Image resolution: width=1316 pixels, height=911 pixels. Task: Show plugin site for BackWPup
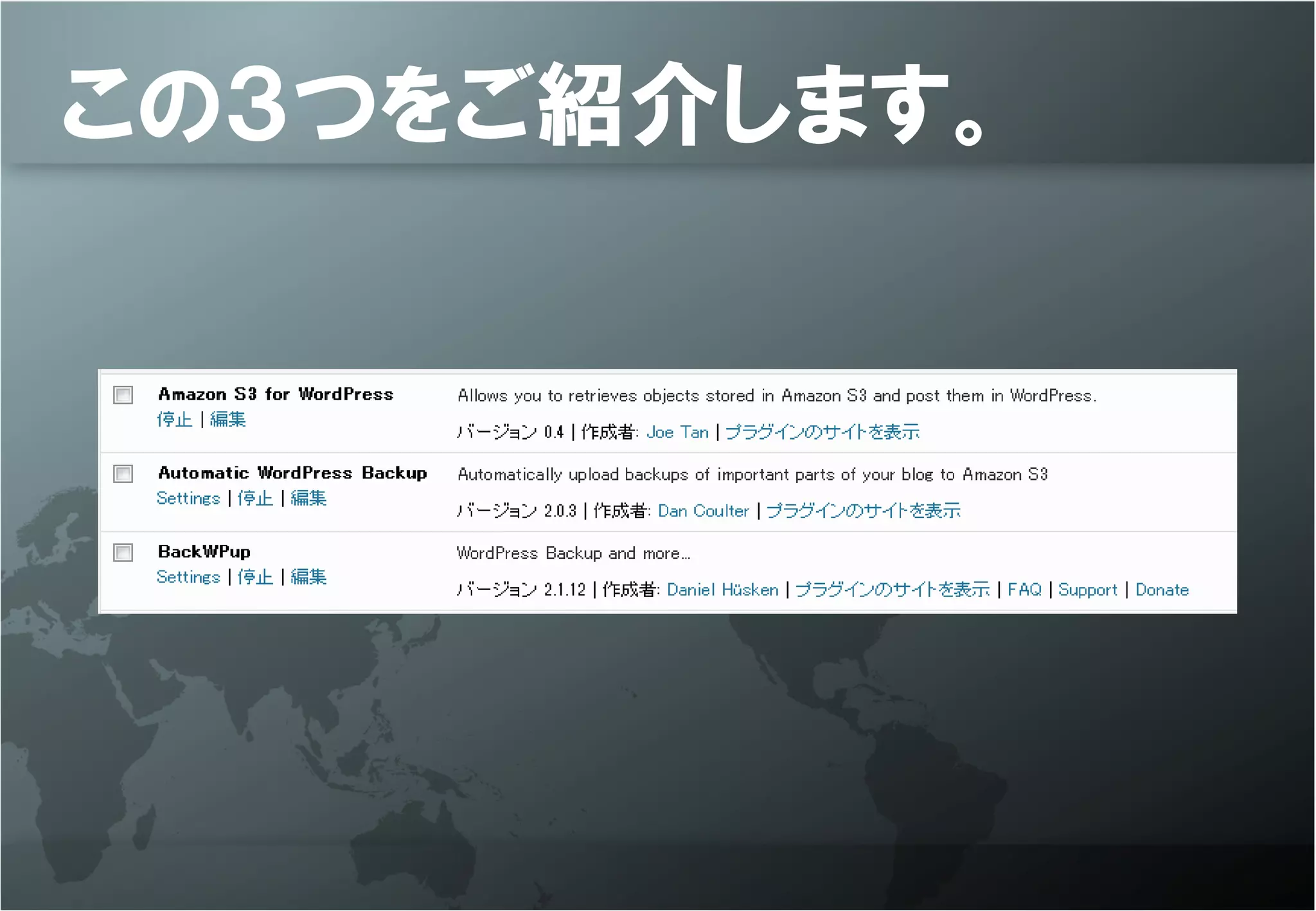pos(893,590)
